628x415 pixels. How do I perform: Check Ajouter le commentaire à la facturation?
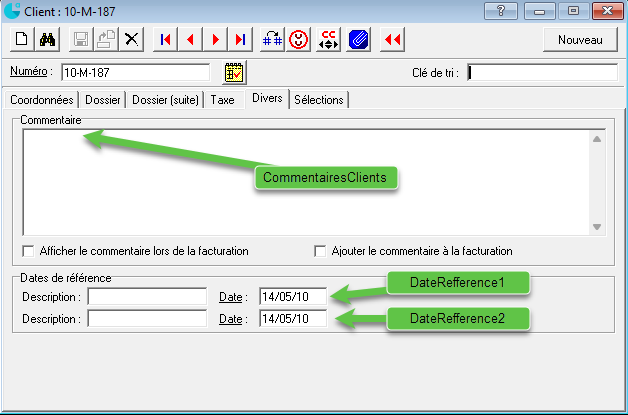[x=320, y=251]
